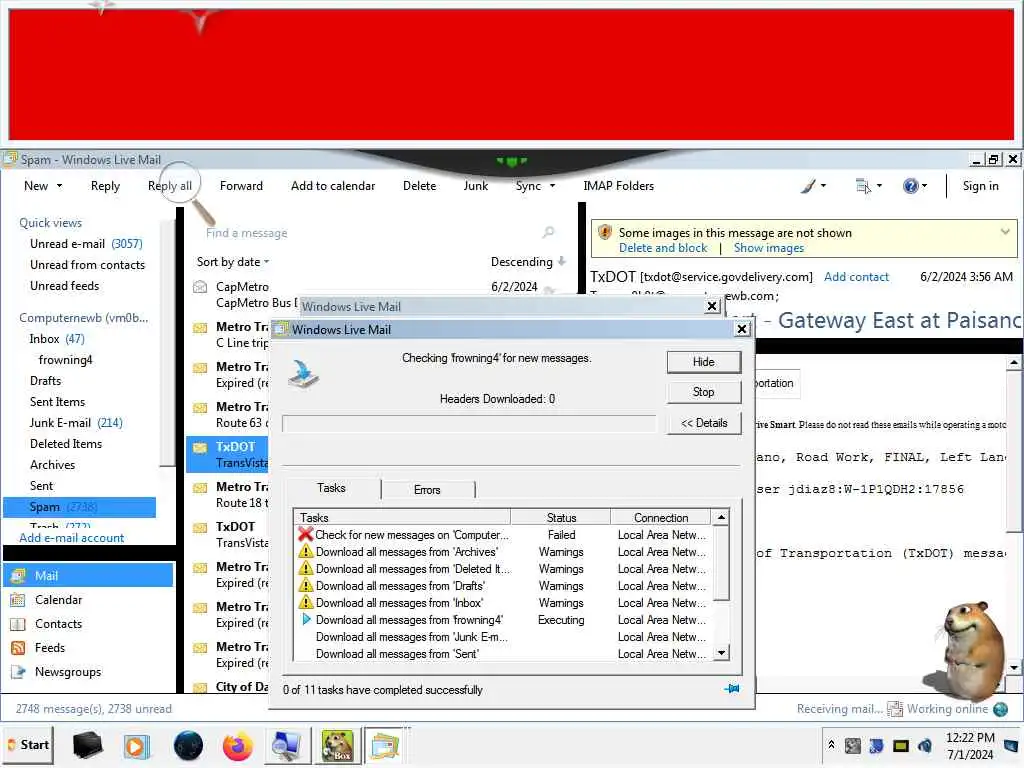Launch Firefox from the taskbar
The image size is (1024, 768).
pos(237,746)
